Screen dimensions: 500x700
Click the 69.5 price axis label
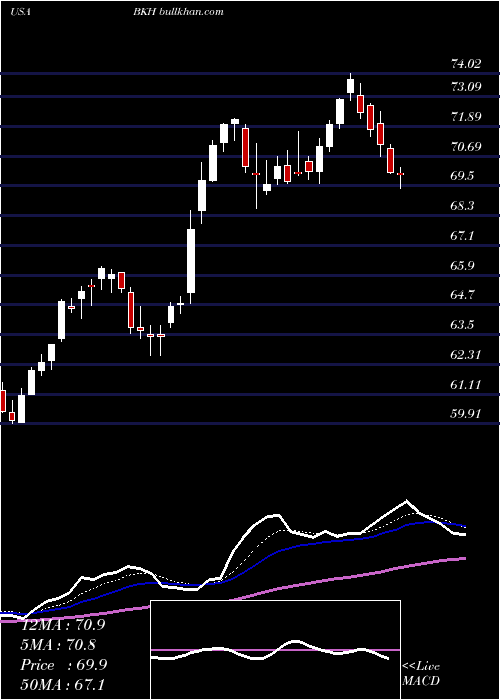coord(462,176)
